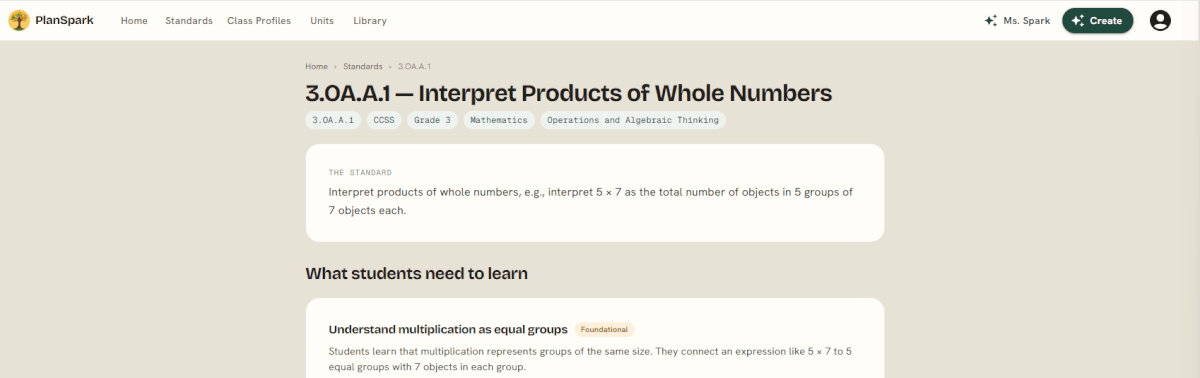1200x378 pixels.
Task: Click the Foundational badge
Action: pos(604,329)
